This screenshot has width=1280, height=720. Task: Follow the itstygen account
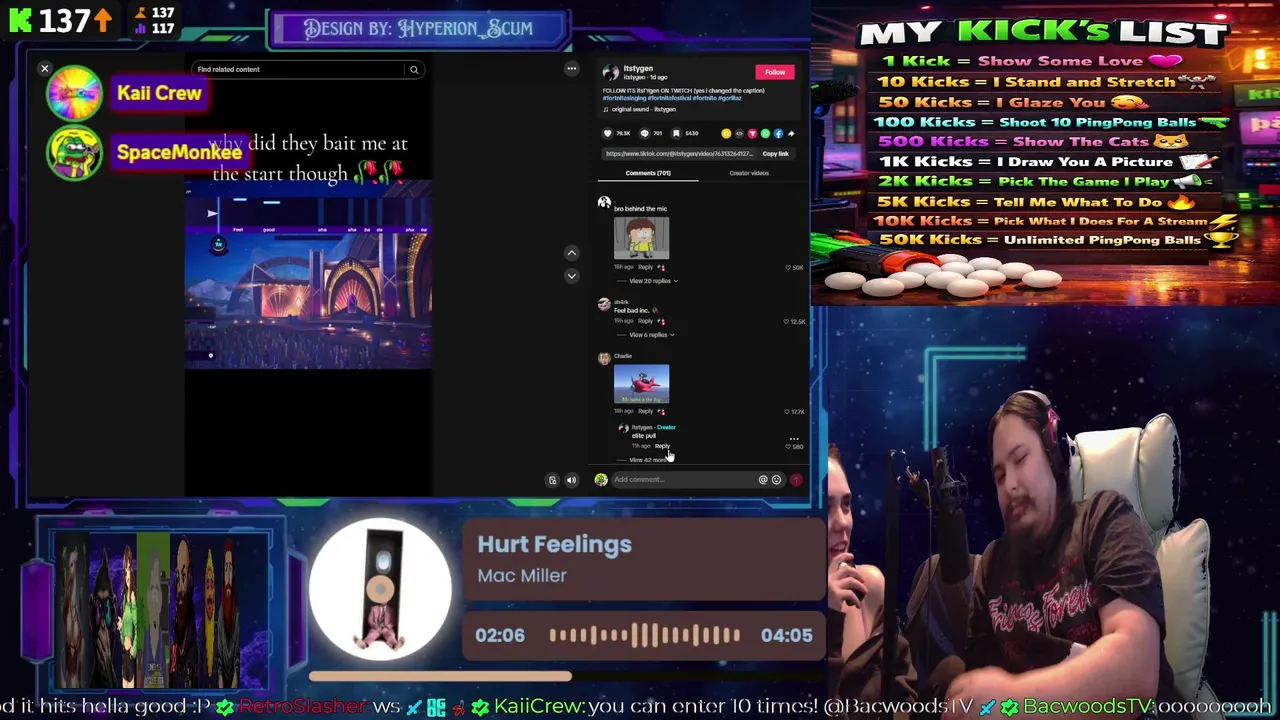coord(775,72)
